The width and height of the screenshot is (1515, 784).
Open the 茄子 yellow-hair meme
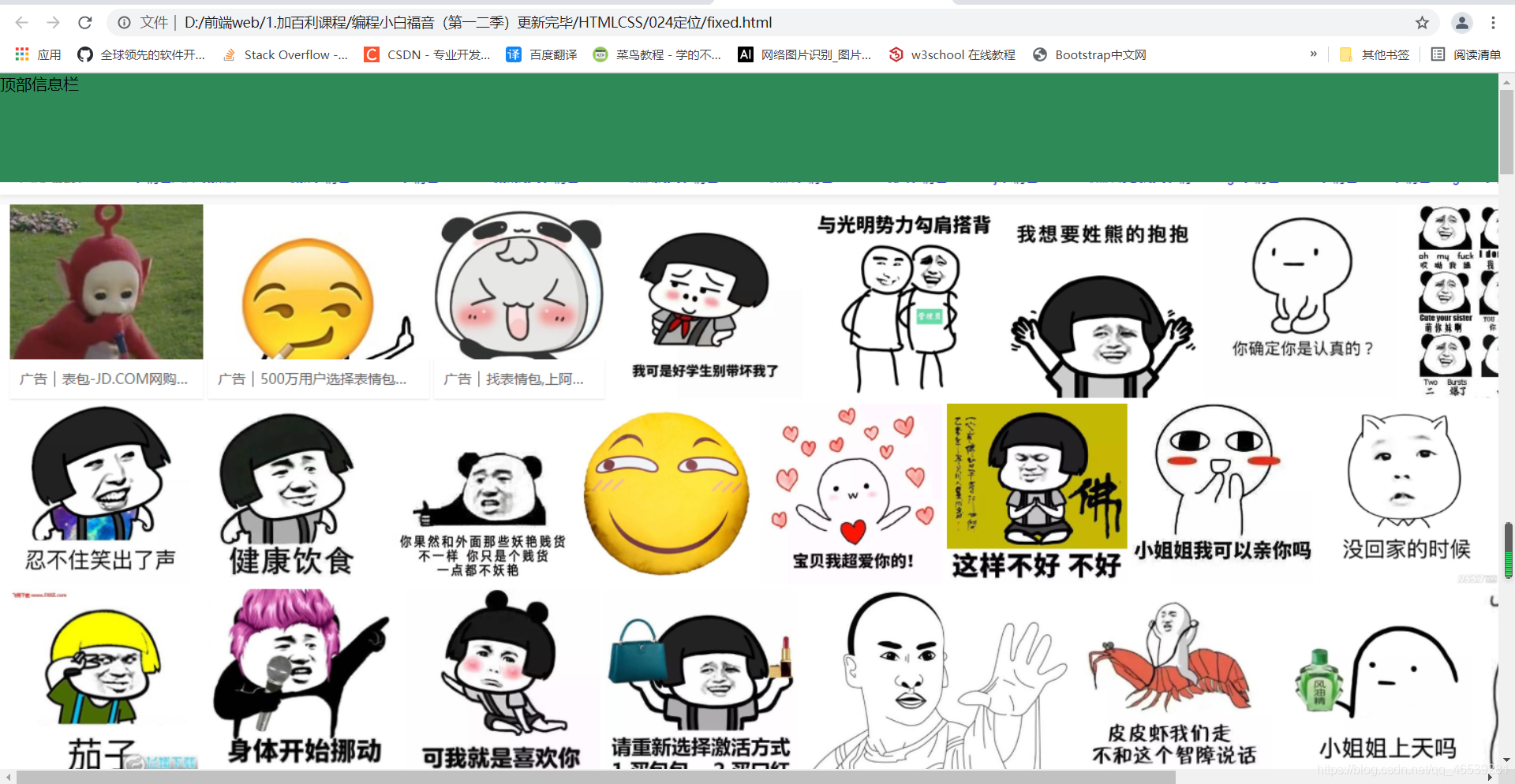pyautogui.click(x=103, y=681)
